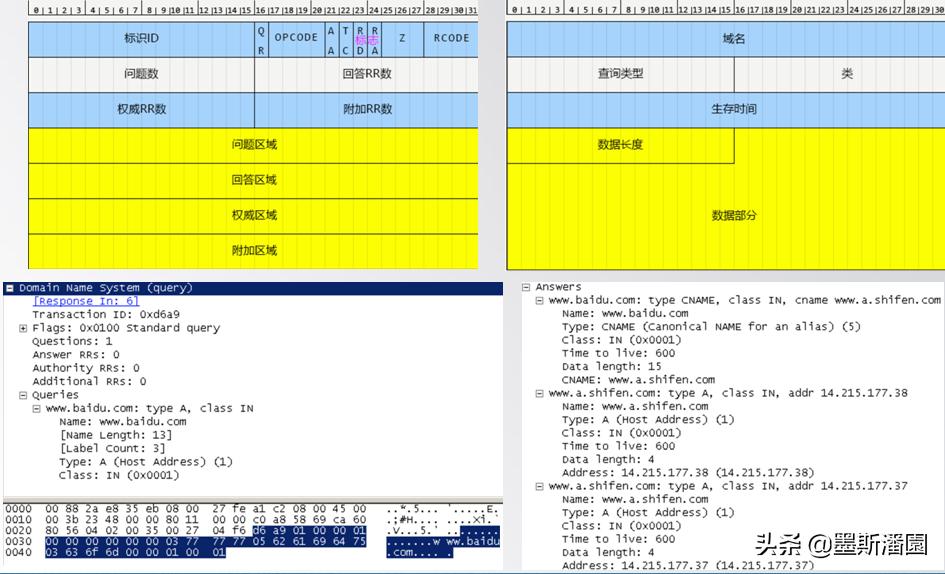Screen dimensions: 945x574
Task: Click the OPCODE field in header diagram
Action: click(297, 39)
